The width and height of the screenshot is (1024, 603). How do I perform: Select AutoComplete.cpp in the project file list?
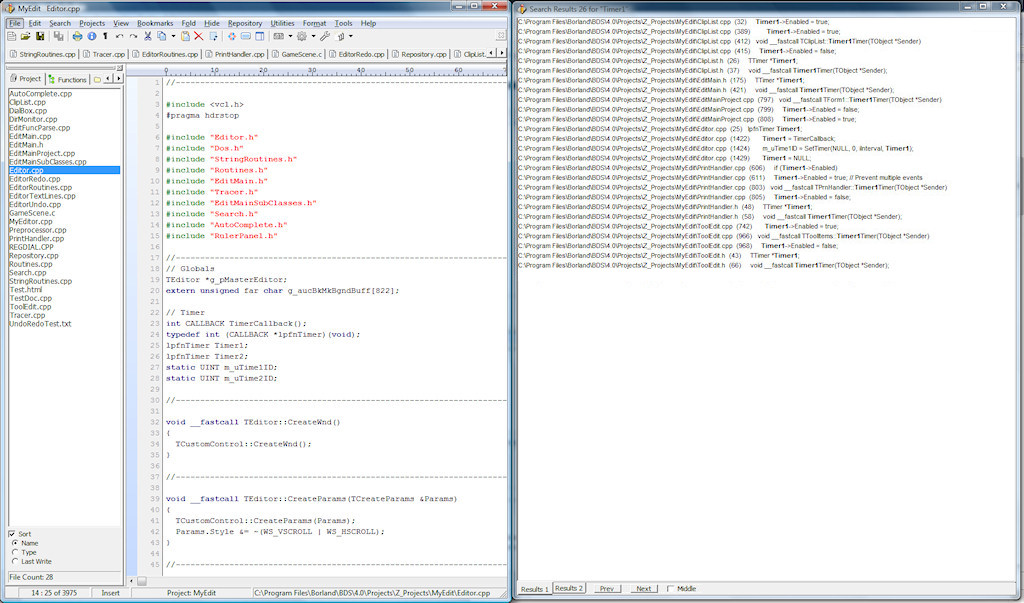click(40, 93)
